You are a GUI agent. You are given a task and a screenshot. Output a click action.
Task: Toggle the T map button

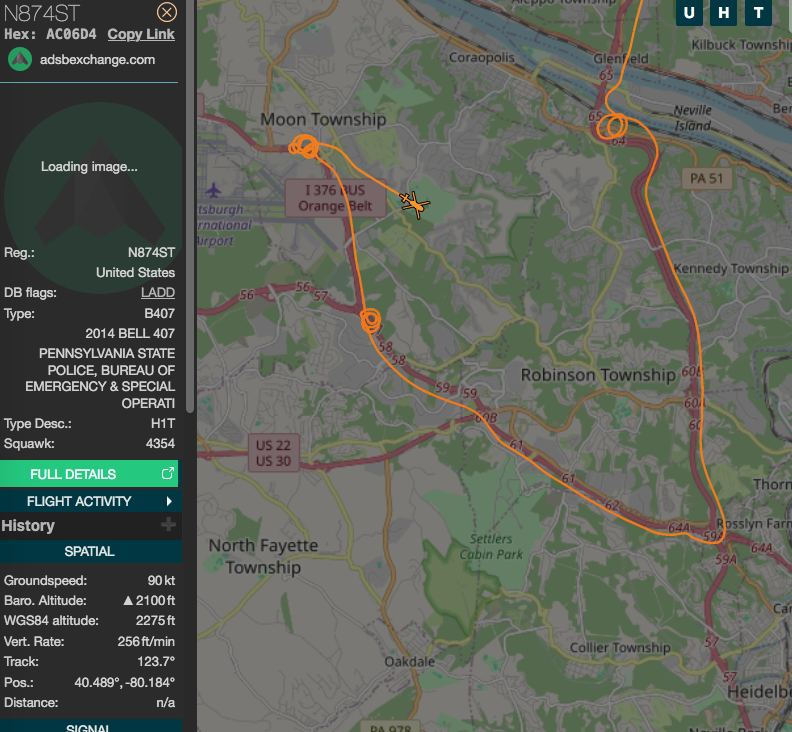(758, 12)
